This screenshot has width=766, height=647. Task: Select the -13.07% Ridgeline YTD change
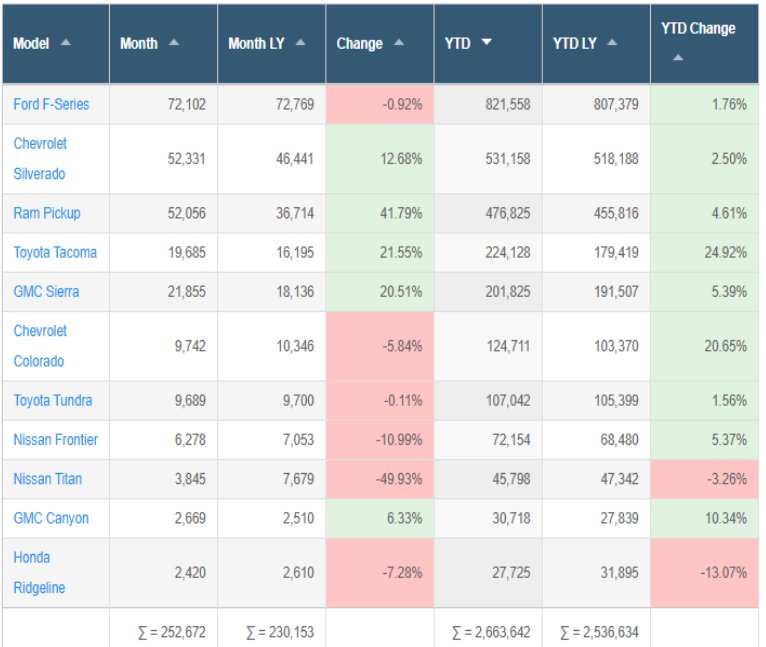(704, 573)
